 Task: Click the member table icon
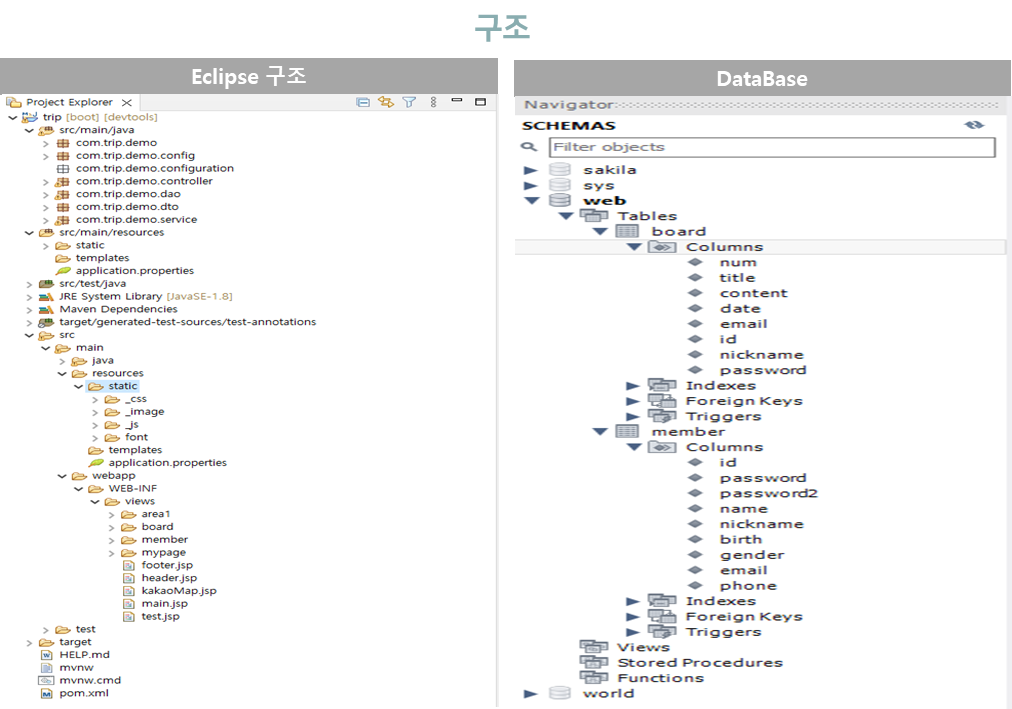(627, 432)
